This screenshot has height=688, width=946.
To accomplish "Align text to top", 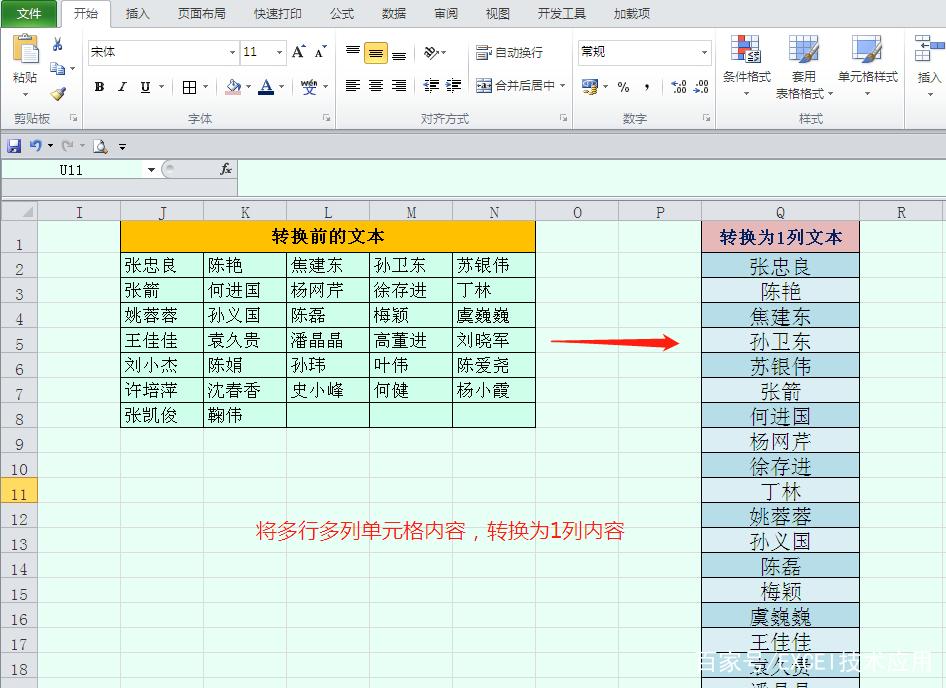I will point(353,52).
